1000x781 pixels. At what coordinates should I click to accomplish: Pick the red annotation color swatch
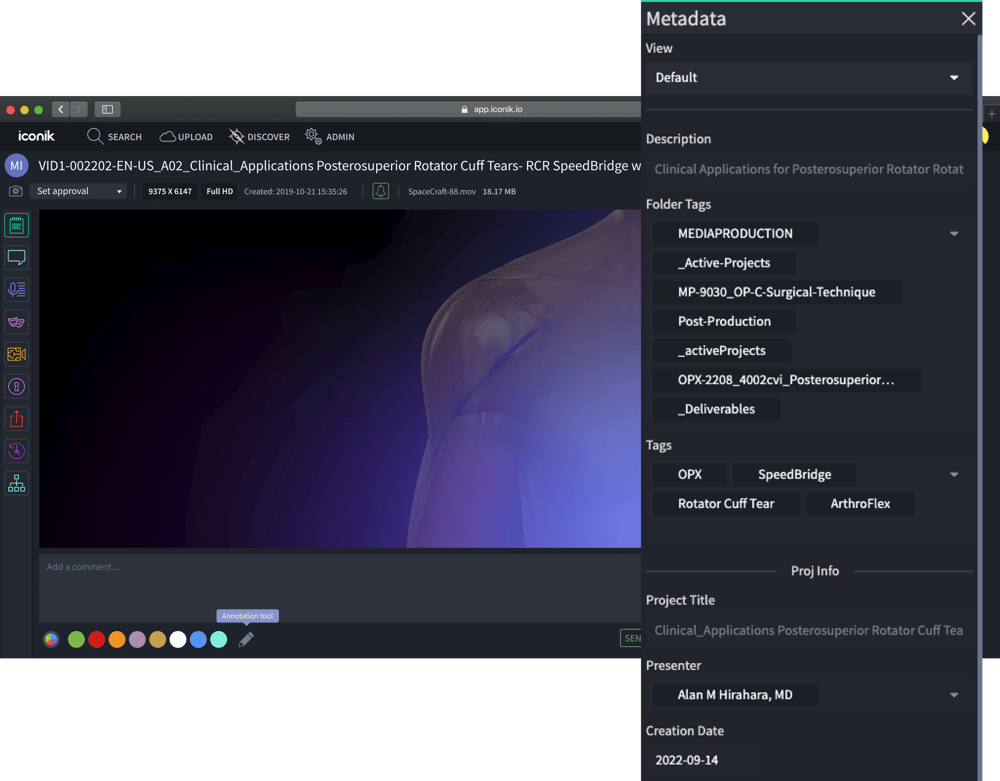point(97,640)
